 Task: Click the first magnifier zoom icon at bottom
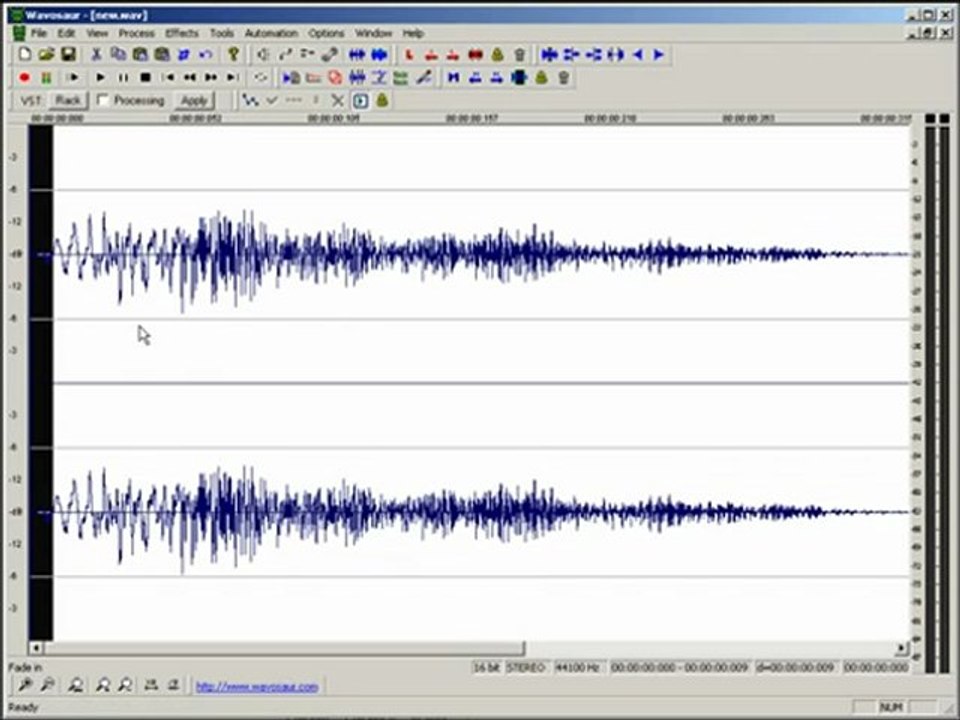pos(26,686)
